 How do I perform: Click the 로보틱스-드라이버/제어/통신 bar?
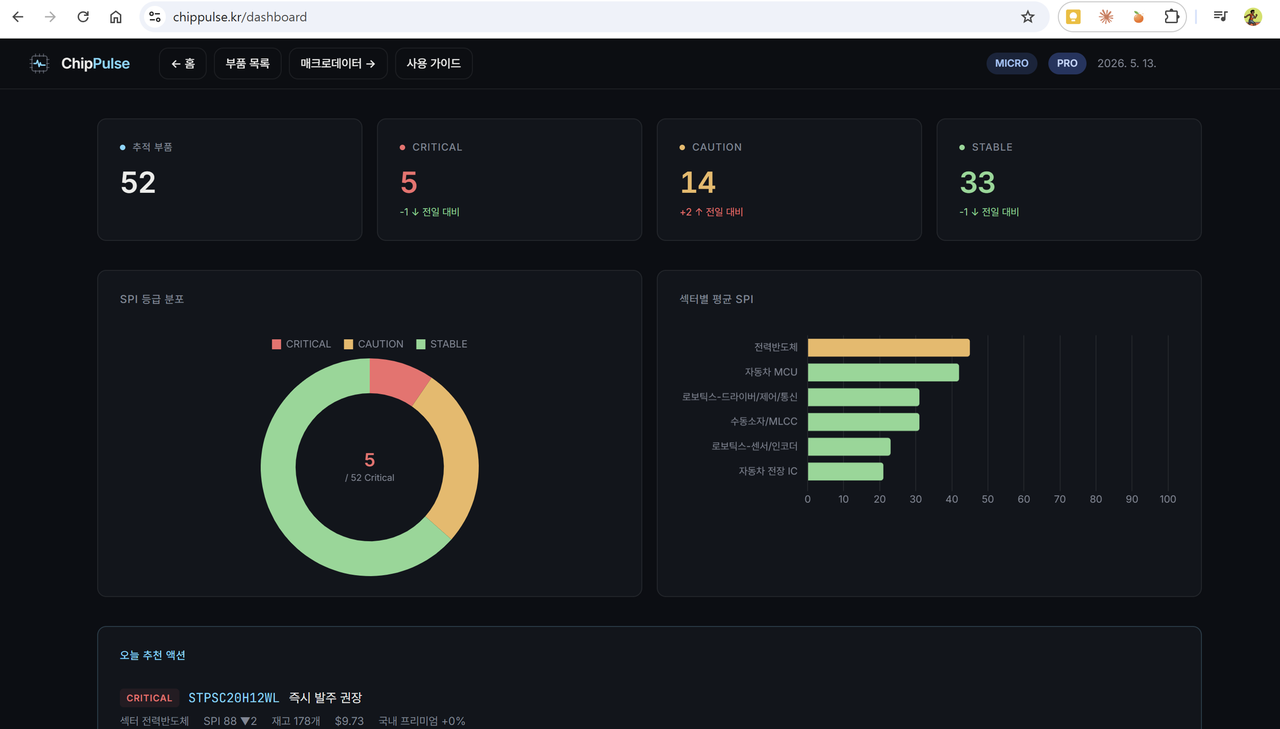tap(863, 397)
